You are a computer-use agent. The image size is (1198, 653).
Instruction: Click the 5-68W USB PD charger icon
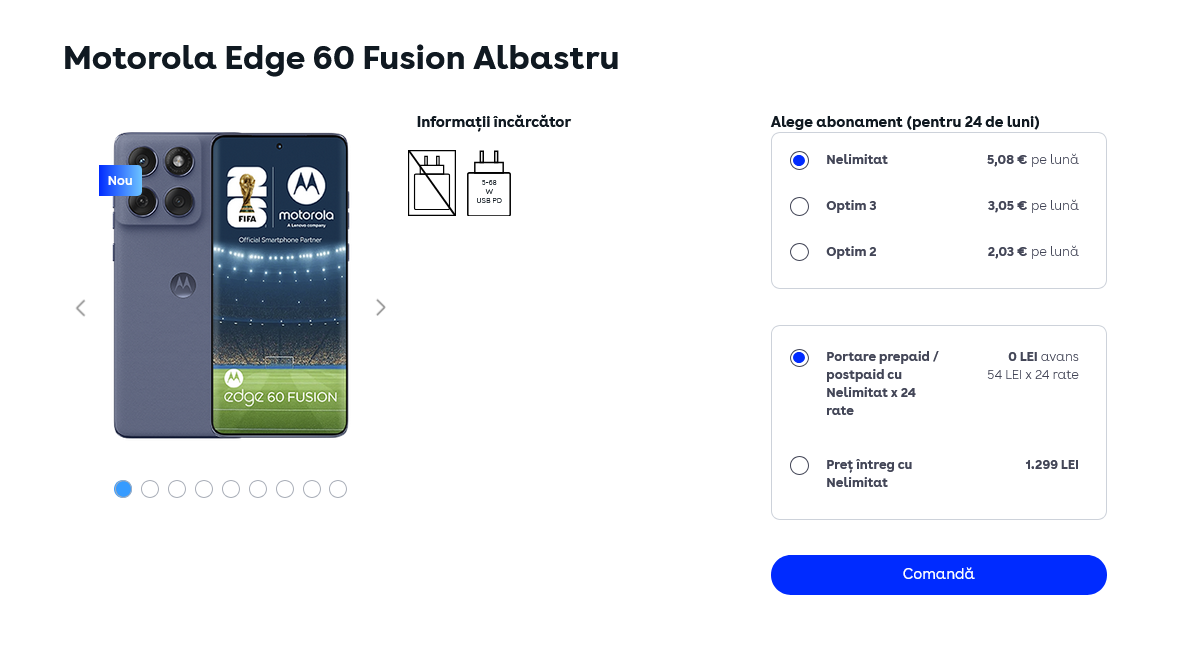click(489, 184)
